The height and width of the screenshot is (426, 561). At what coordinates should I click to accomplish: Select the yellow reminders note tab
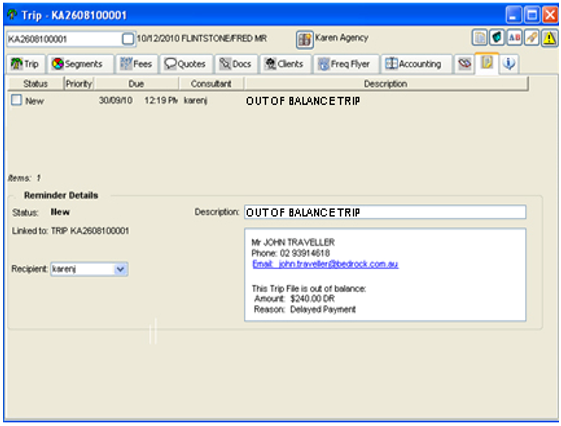(x=487, y=63)
